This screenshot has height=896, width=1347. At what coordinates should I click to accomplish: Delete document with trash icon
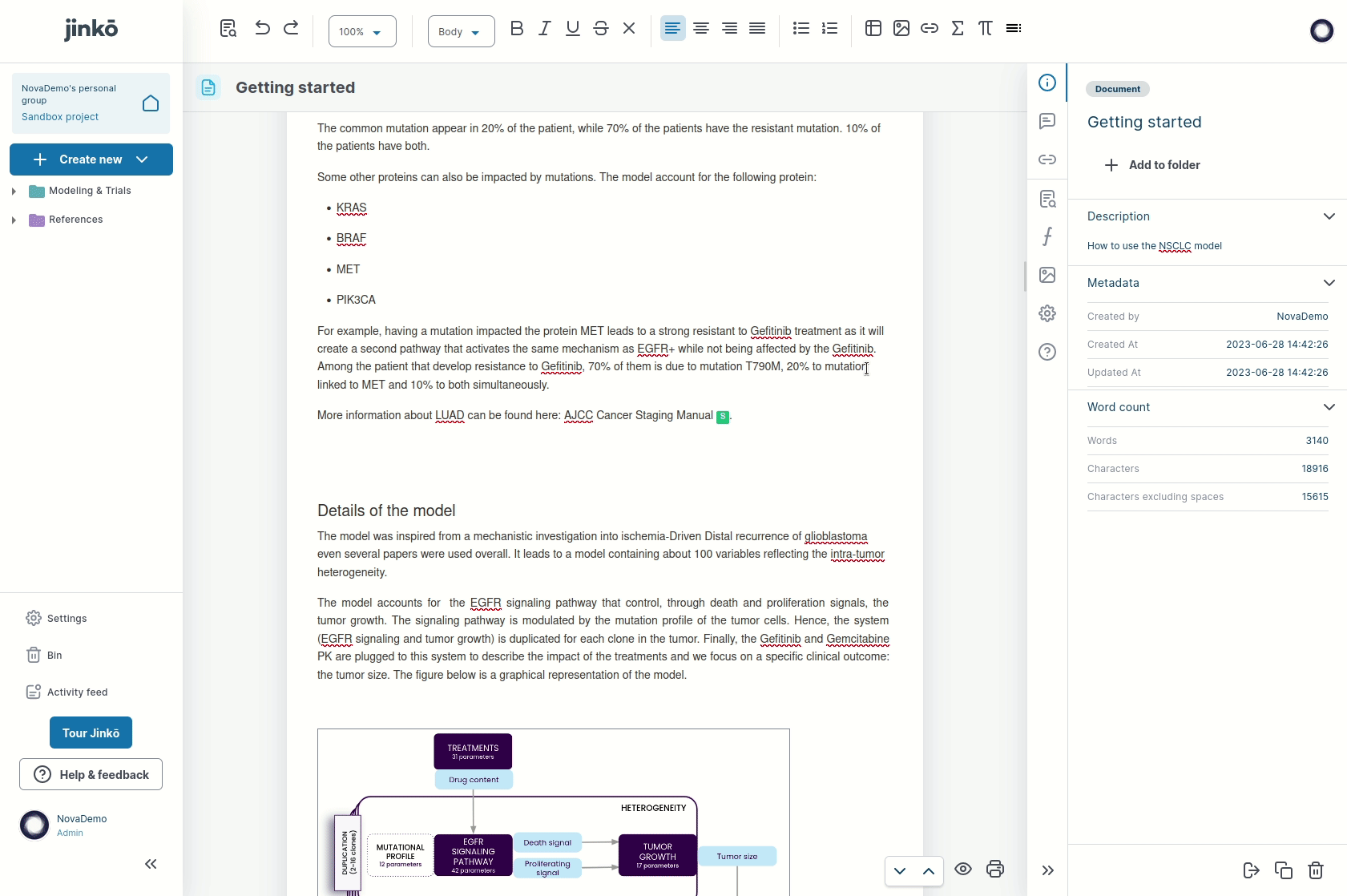click(x=1316, y=870)
